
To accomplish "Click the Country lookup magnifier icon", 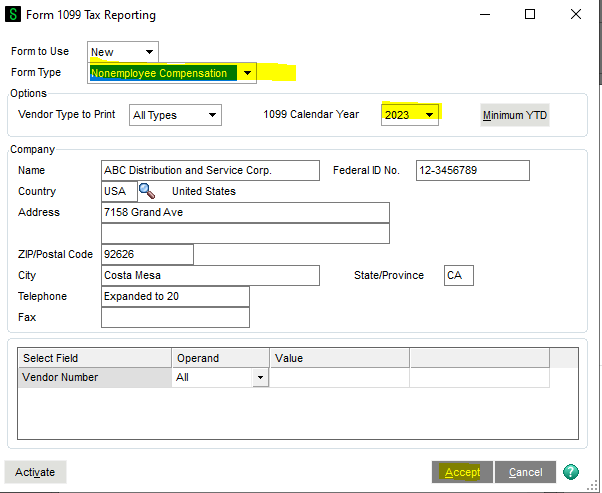I will pyautogui.click(x=147, y=191).
